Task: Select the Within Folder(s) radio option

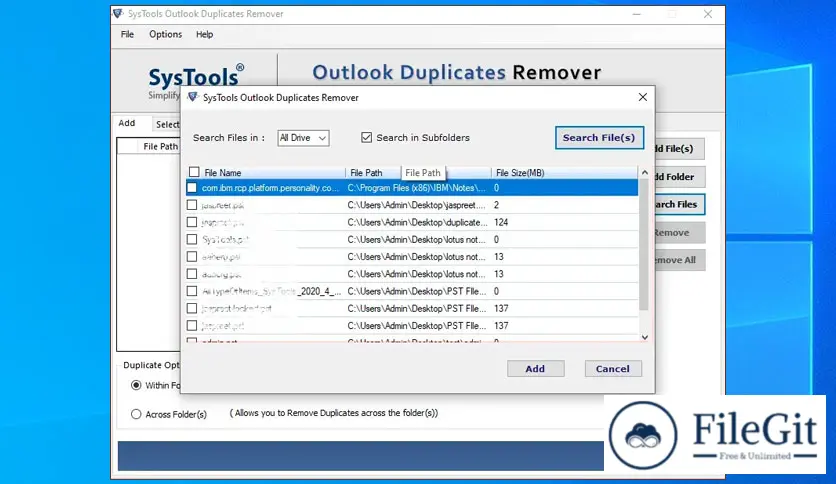Action: [x=136, y=385]
